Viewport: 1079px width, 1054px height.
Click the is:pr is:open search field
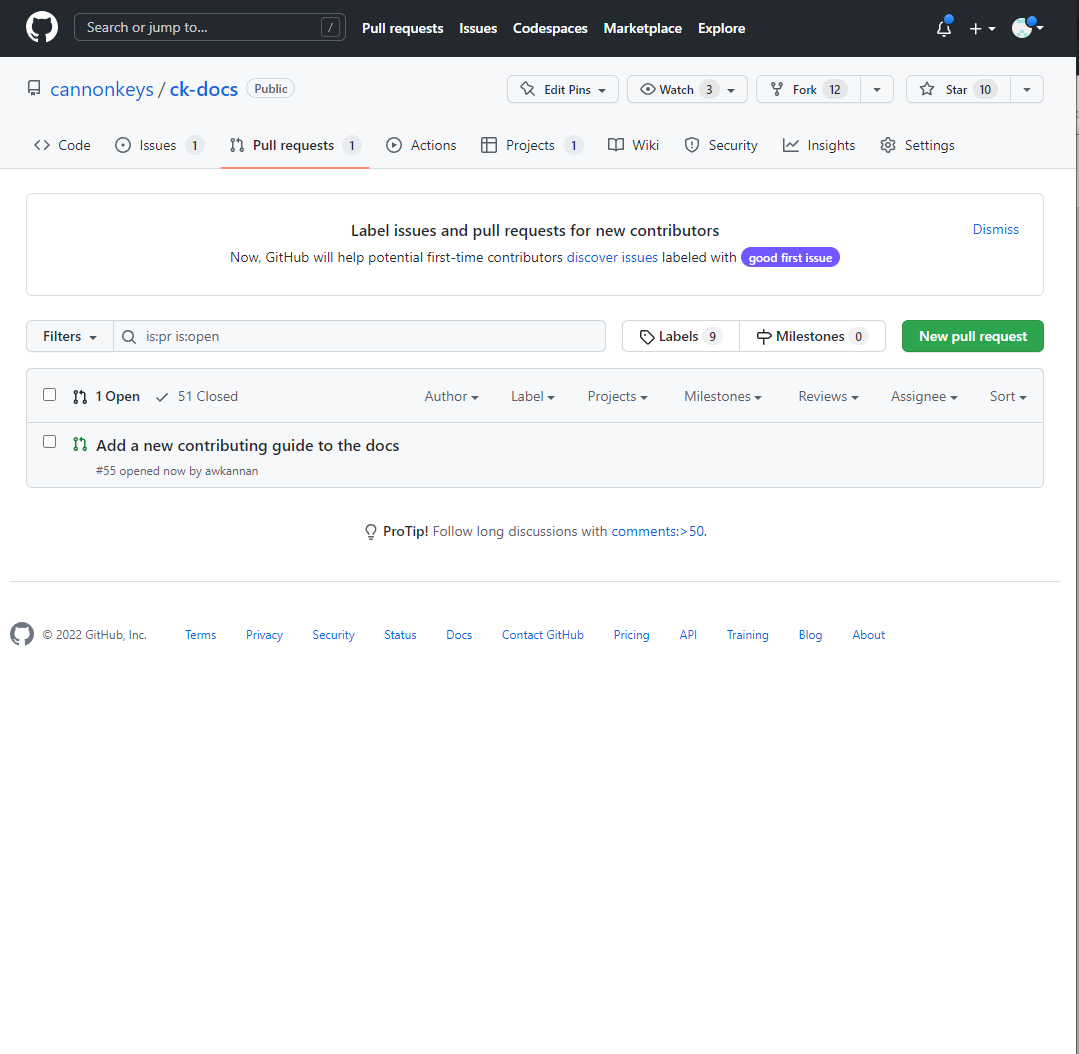tap(370, 337)
